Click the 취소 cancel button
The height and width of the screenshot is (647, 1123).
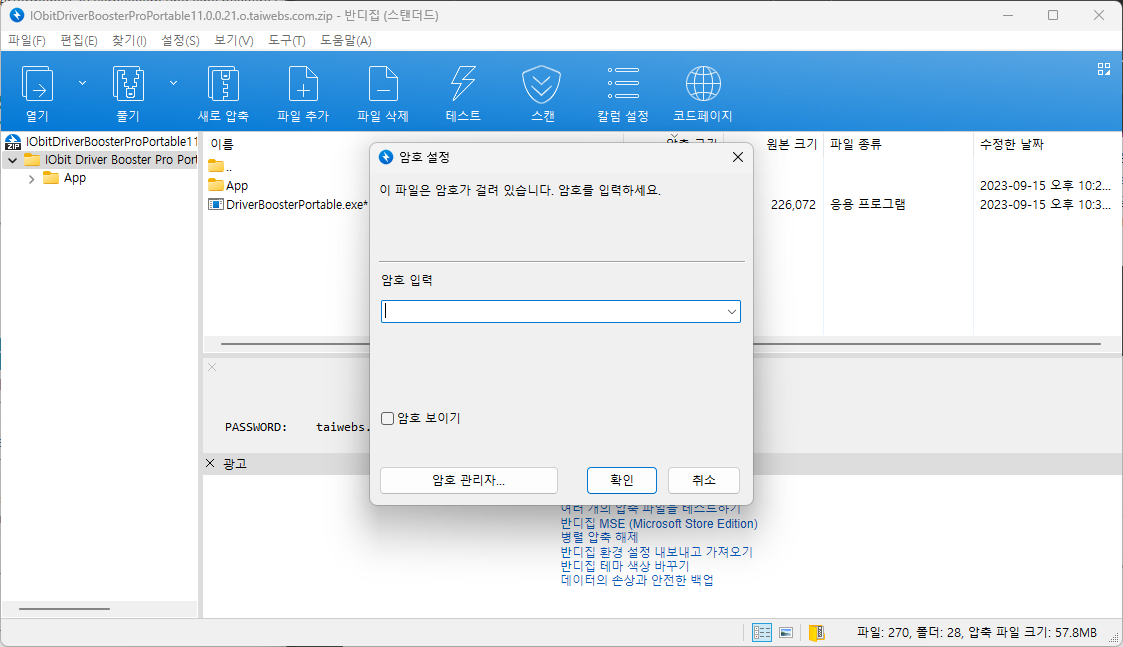pos(703,480)
